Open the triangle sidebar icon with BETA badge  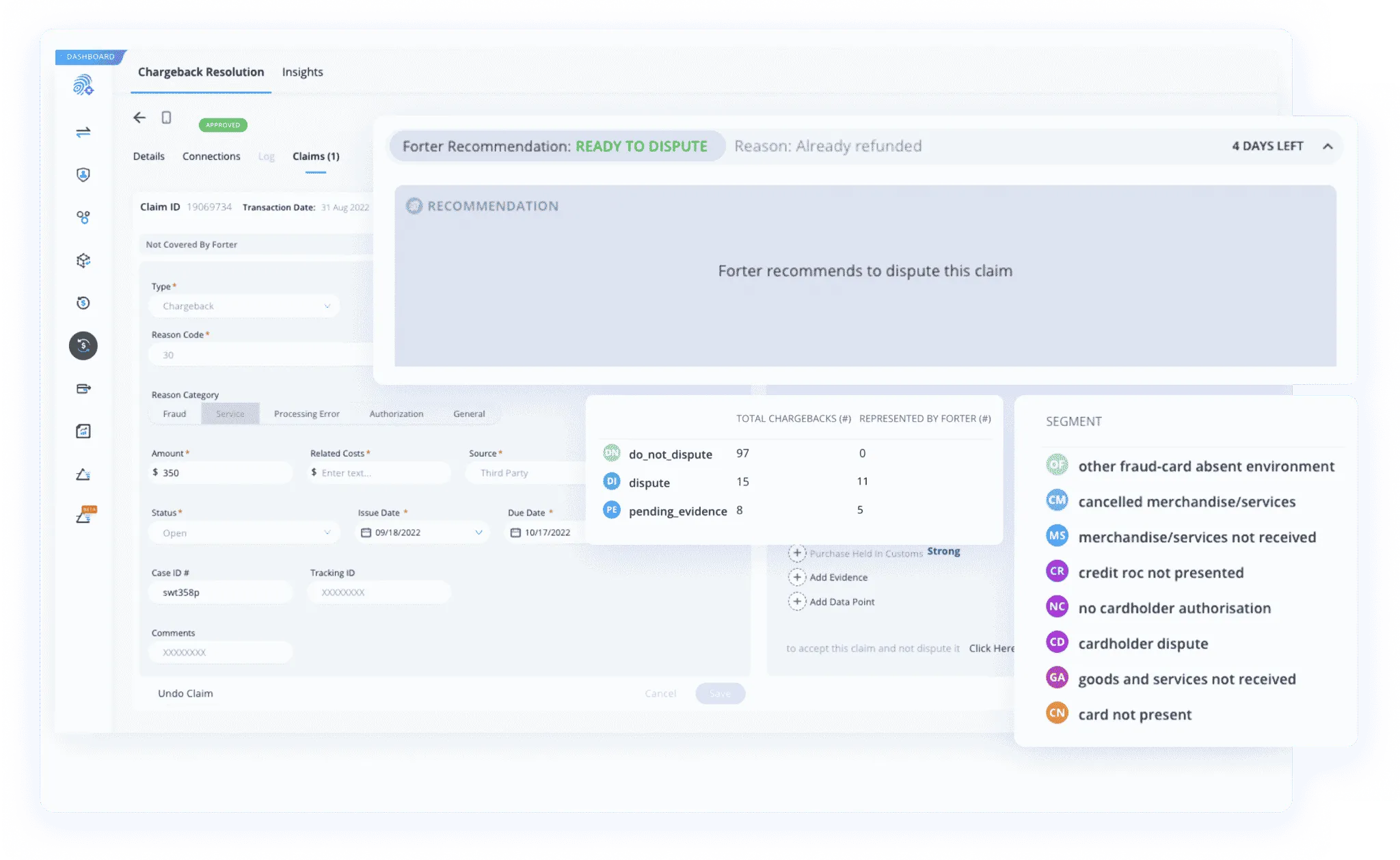point(85,515)
